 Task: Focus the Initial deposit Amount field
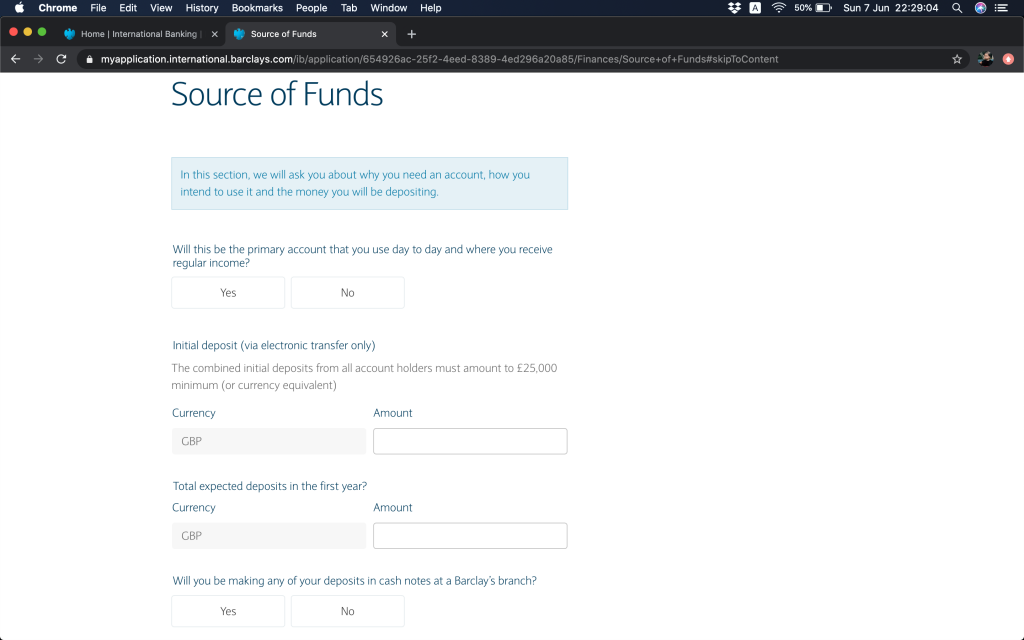470,441
